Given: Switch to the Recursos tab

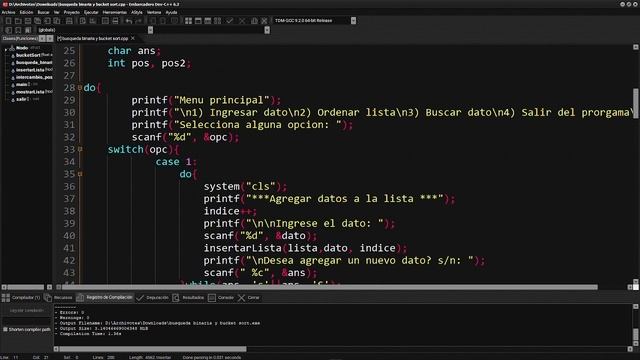Looking at the screenshot, I should click(58, 298).
